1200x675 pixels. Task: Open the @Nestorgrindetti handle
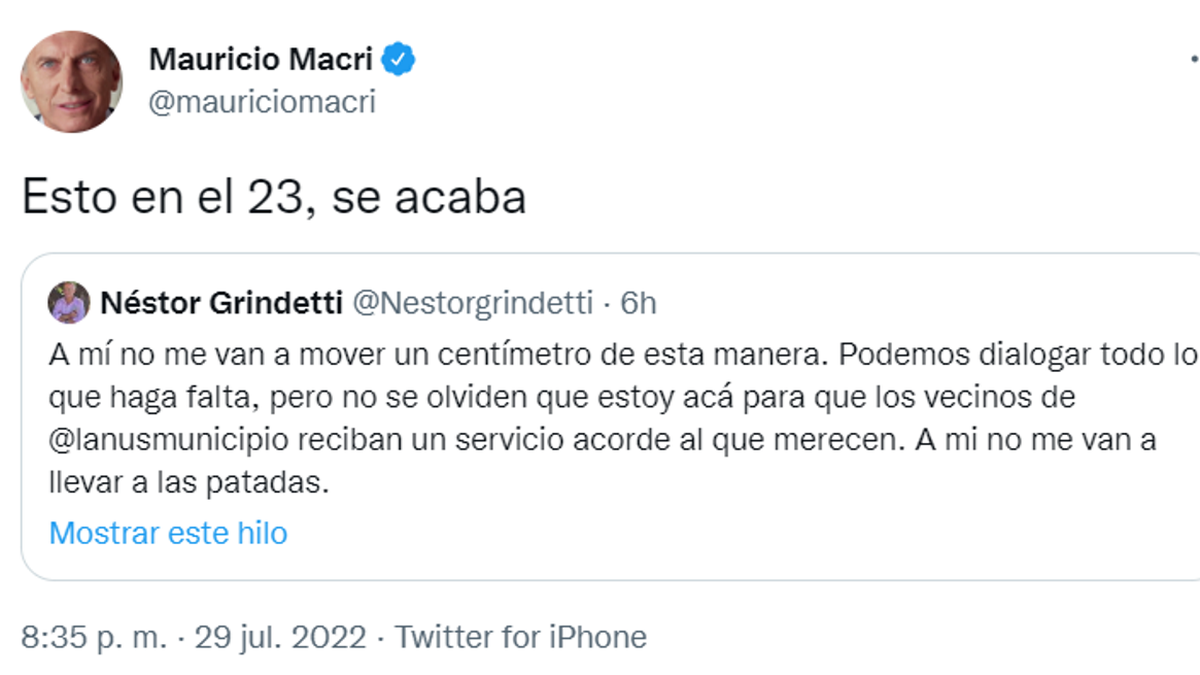pos(473,303)
